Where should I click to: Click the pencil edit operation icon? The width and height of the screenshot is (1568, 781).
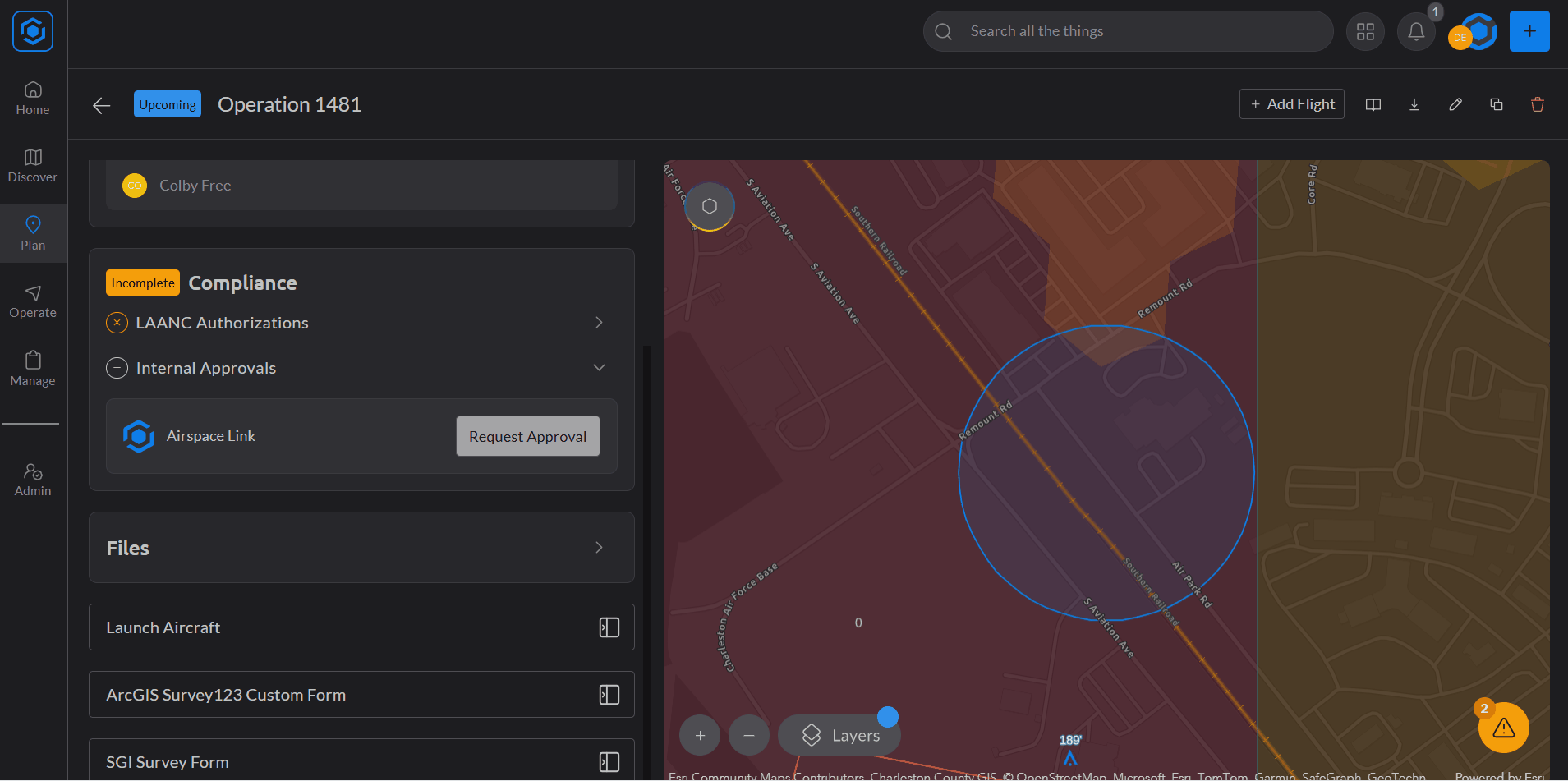click(1455, 104)
